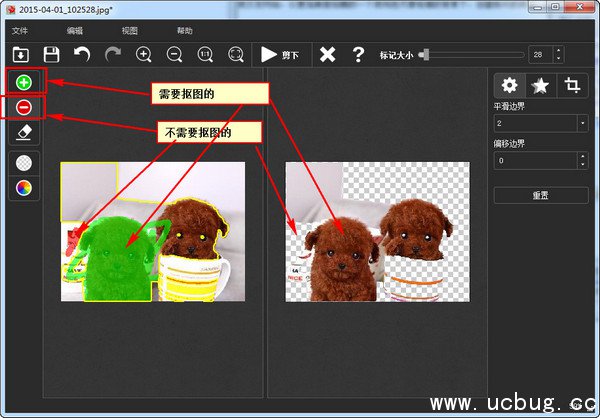Clear all marks with the X icon

click(327, 54)
